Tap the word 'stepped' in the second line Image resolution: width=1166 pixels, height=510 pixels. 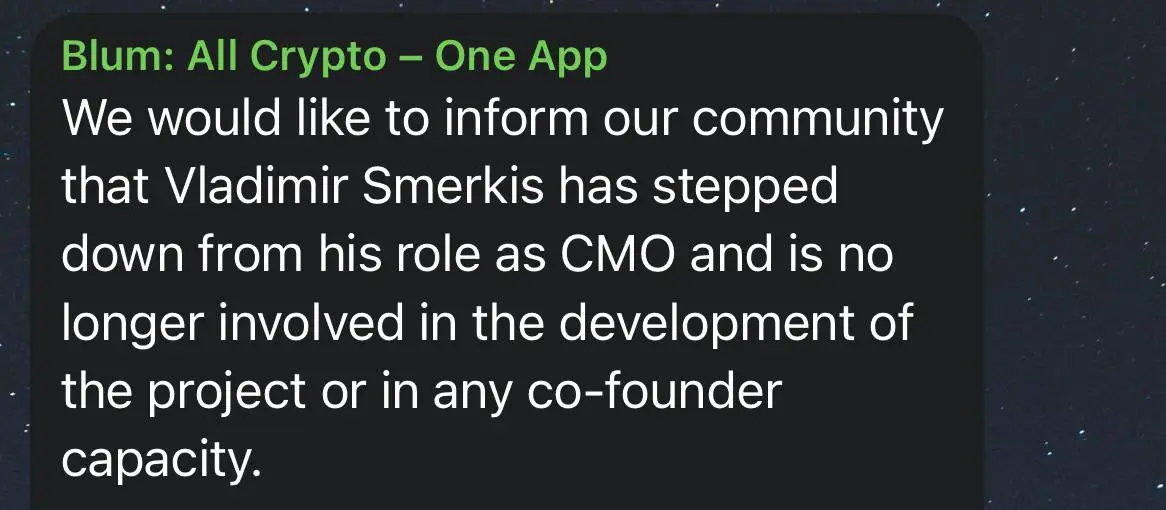(744, 190)
